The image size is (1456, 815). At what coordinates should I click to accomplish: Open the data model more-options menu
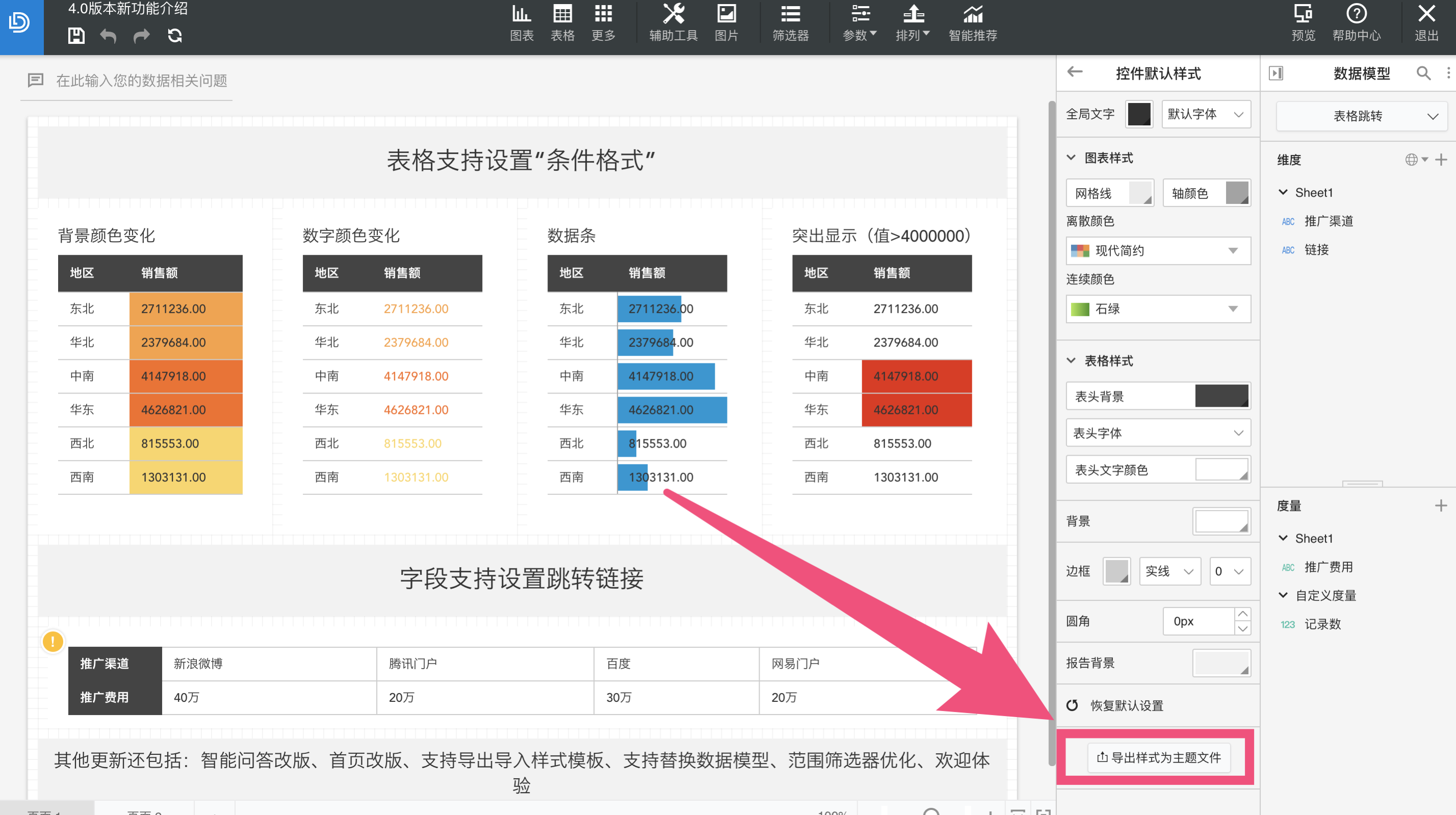click(1447, 73)
